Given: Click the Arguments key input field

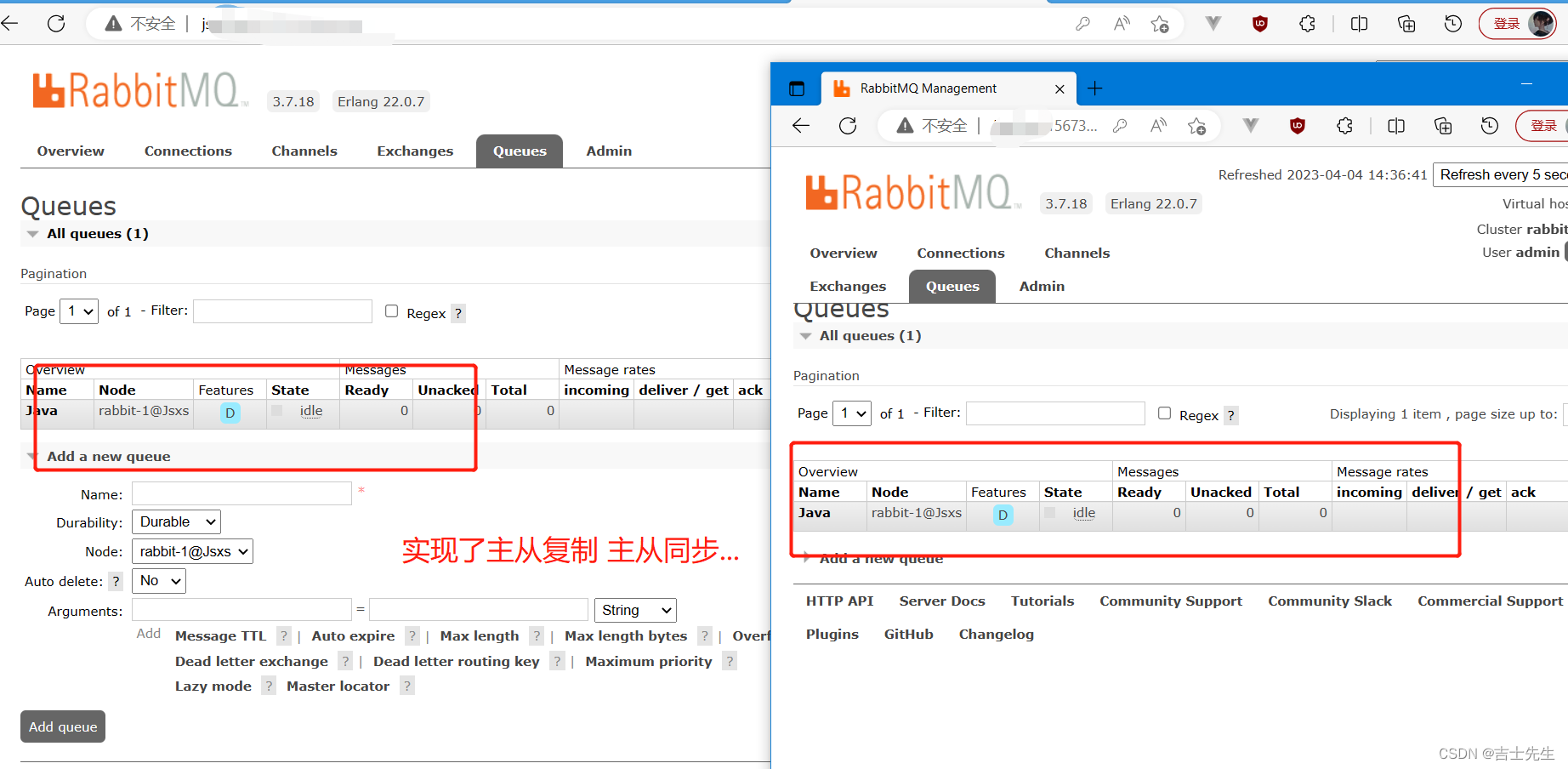Looking at the screenshot, I should (x=241, y=609).
